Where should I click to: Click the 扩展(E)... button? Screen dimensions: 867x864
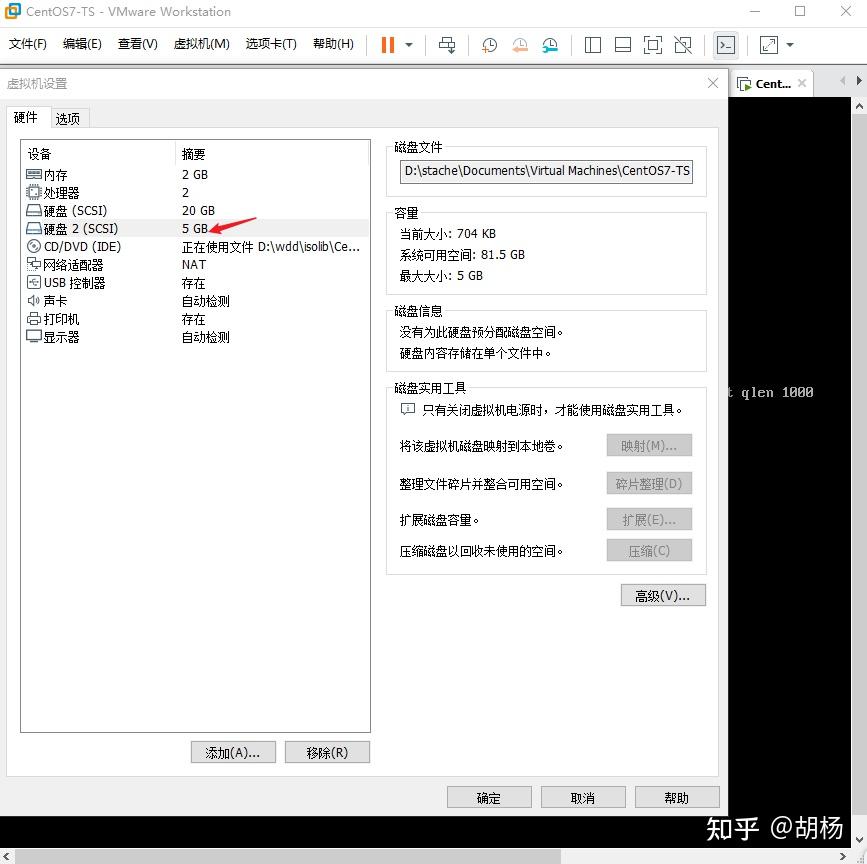coord(649,520)
